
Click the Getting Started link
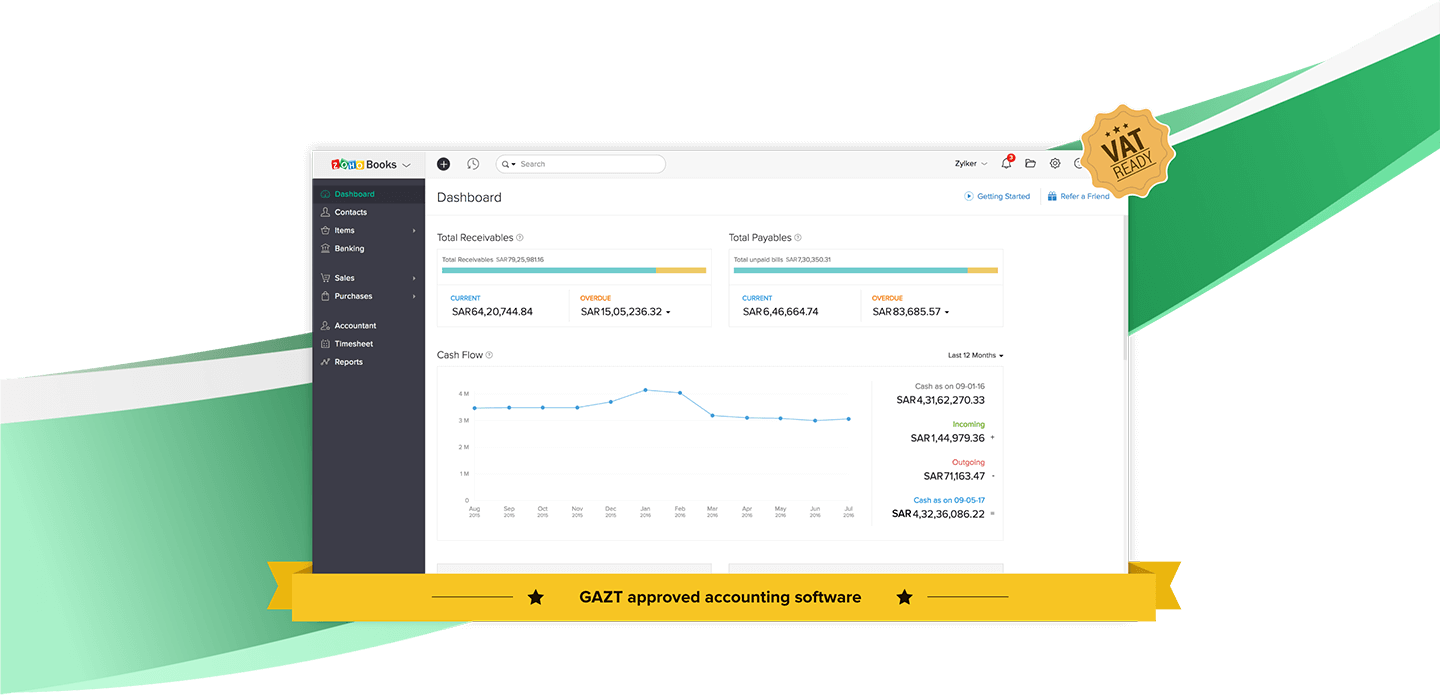point(997,196)
